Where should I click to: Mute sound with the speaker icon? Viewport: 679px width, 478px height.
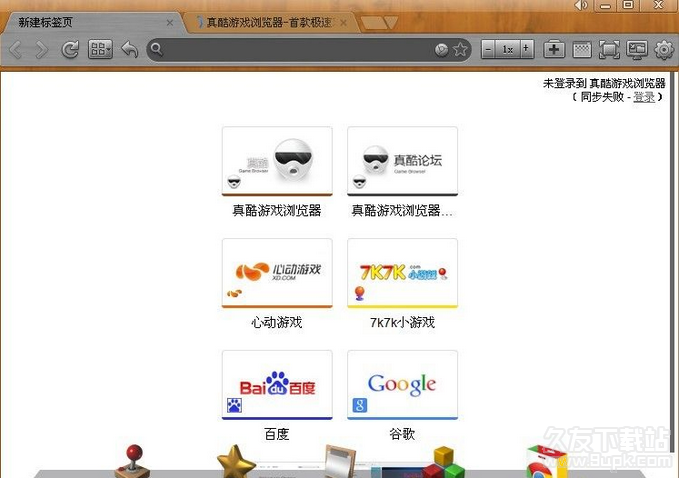[x=581, y=5]
